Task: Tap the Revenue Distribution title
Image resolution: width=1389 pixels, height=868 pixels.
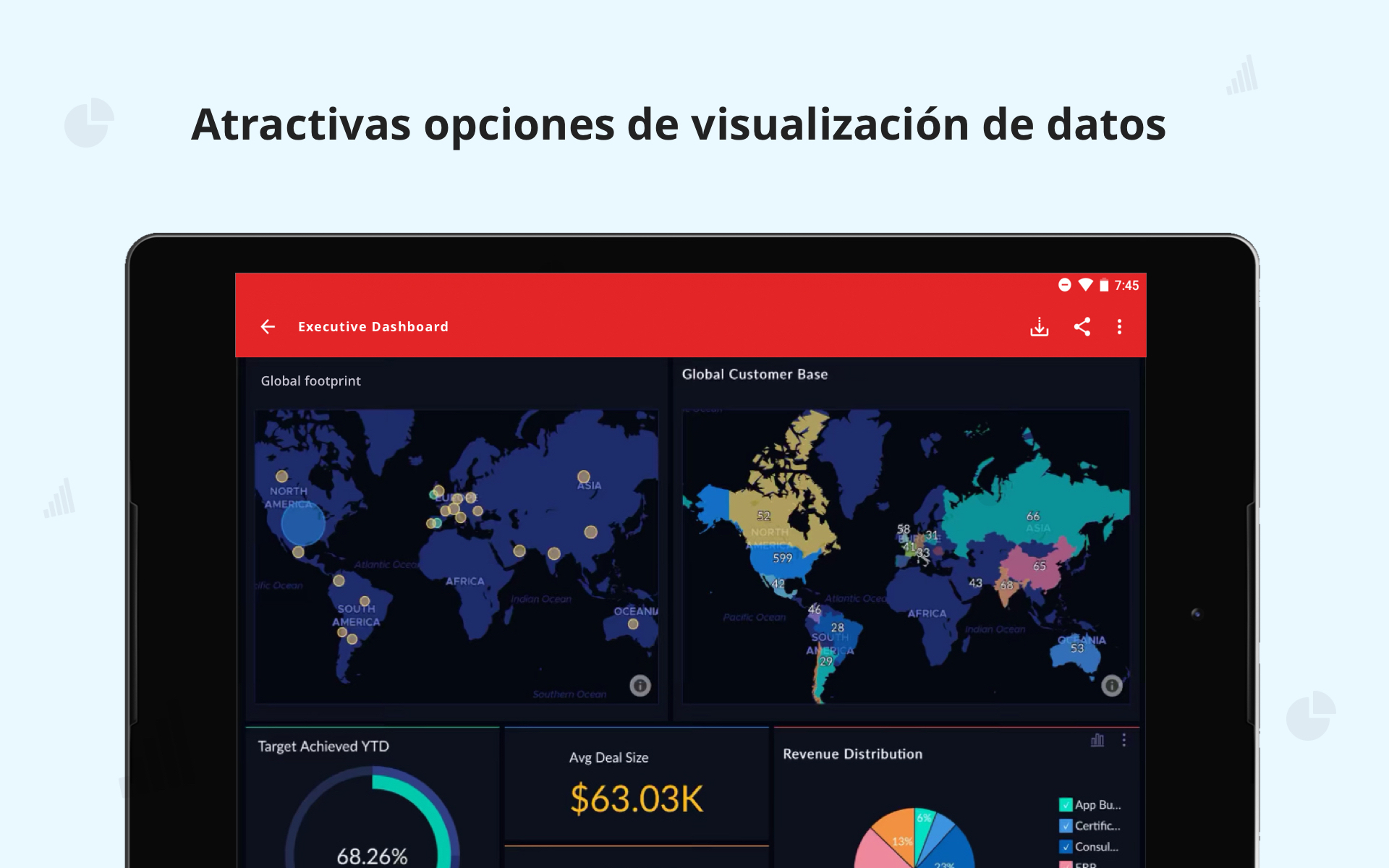Action: coord(852,754)
